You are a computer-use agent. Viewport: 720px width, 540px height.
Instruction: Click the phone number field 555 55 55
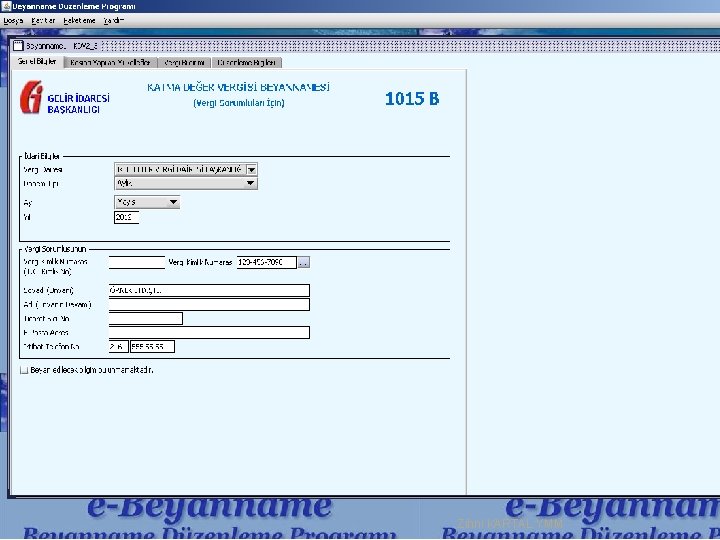coord(152,347)
